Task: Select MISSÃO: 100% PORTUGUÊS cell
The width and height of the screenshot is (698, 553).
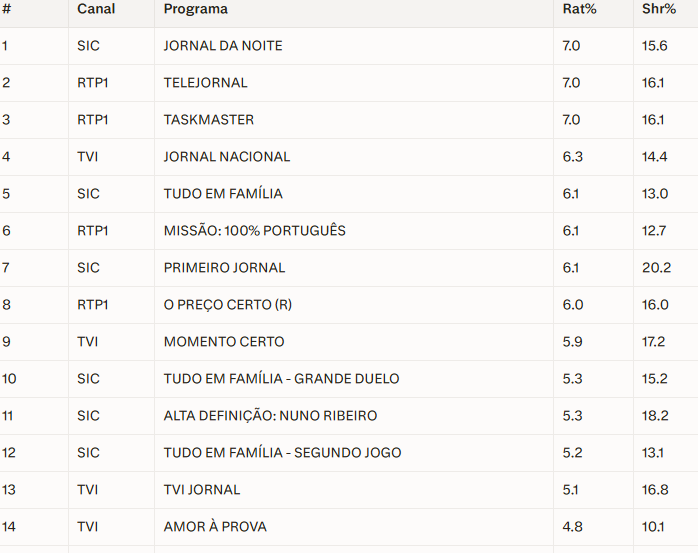Action: point(255,231)
